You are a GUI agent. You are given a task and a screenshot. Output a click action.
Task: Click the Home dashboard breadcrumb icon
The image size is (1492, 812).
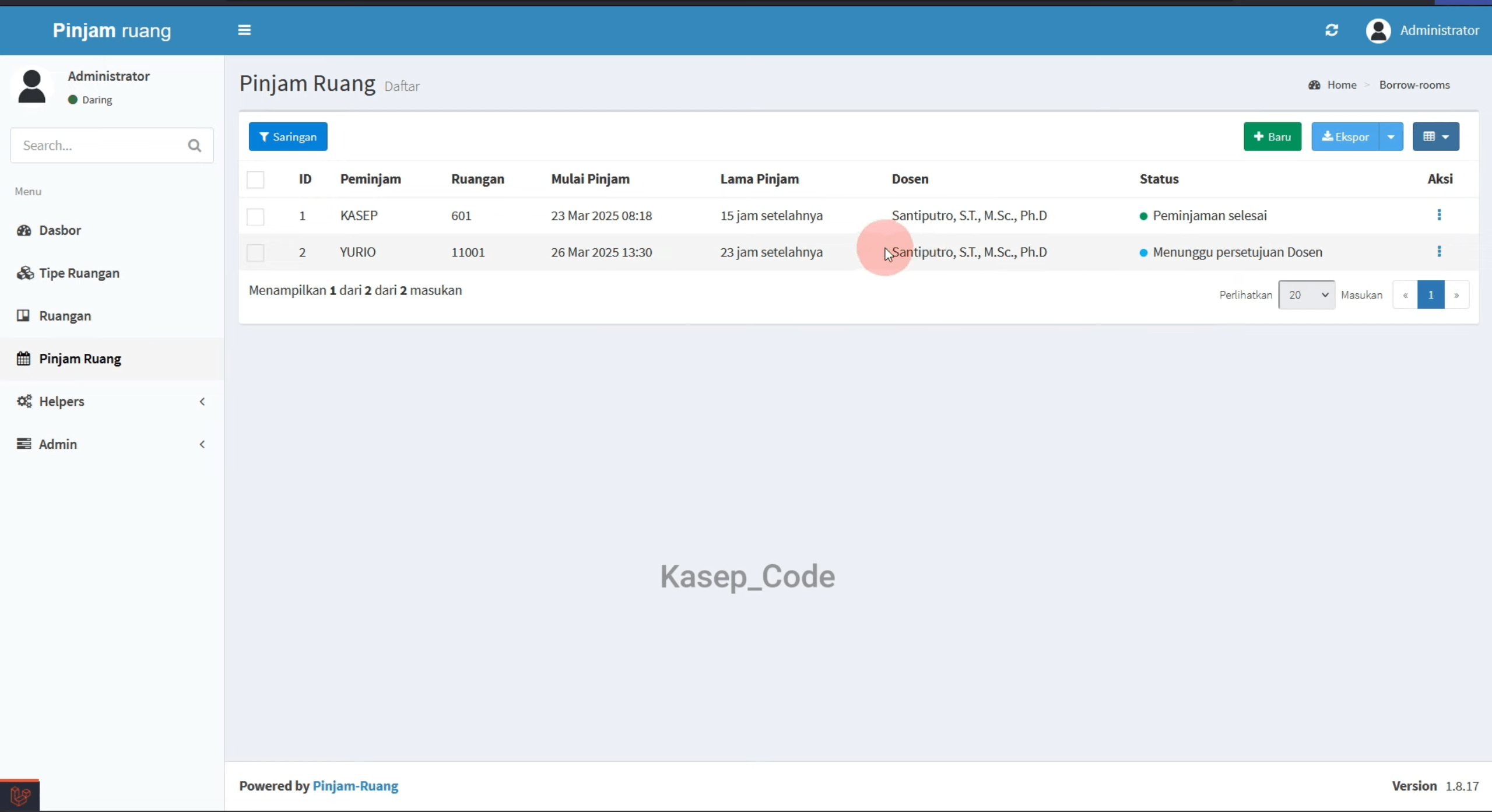click(1314, 85)
